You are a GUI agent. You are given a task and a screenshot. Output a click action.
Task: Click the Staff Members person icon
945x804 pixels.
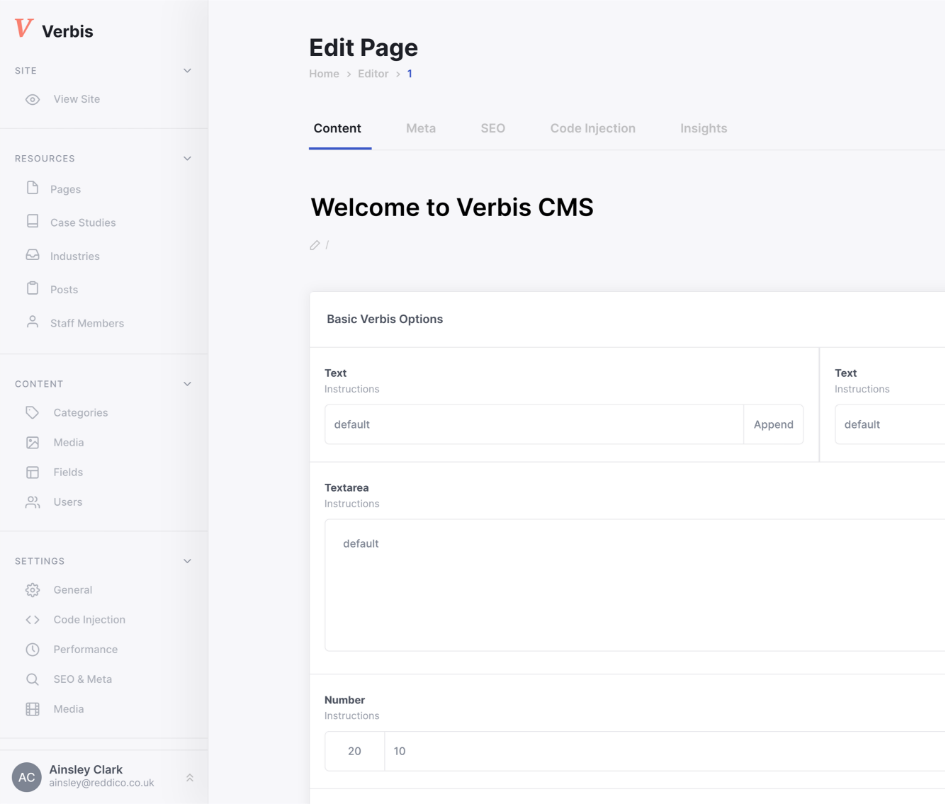coord(33,322)
